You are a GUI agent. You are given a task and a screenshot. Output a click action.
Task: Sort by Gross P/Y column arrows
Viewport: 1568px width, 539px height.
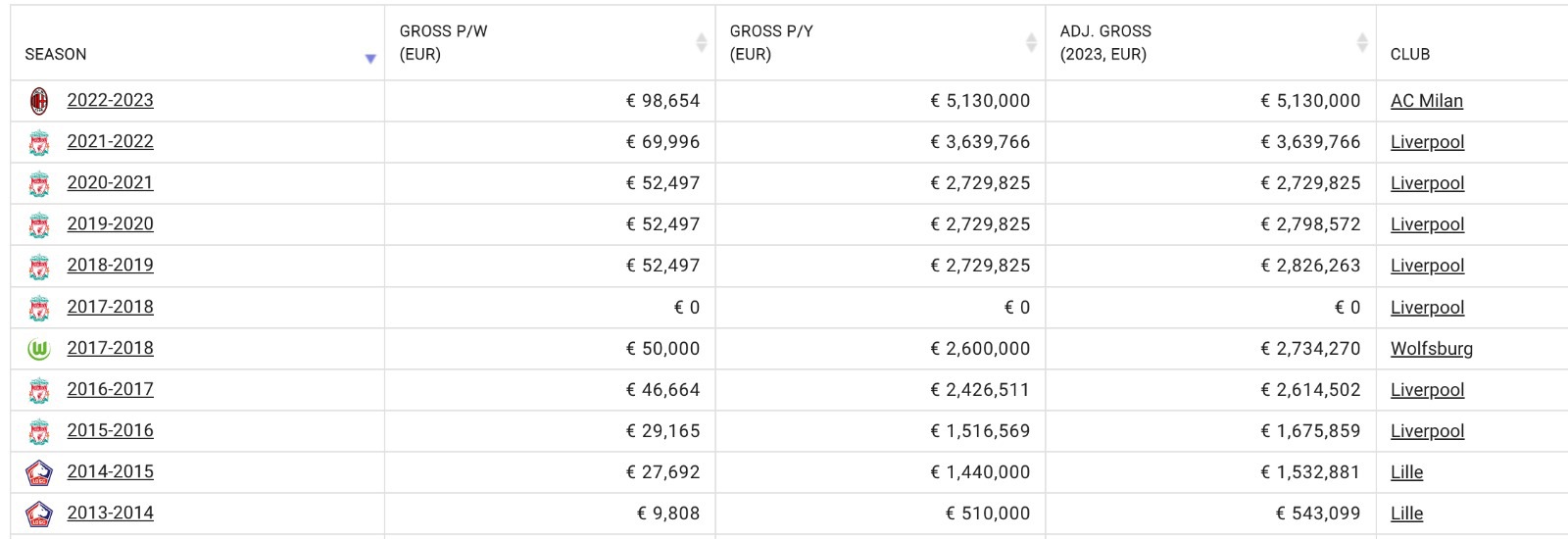(x=1031, y=42)
